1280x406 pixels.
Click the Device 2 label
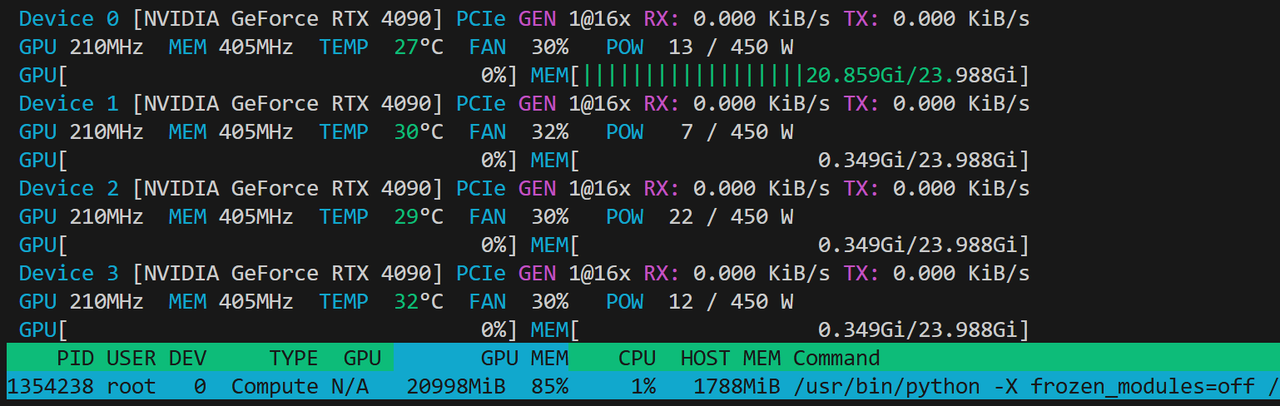tap(69, 189)
